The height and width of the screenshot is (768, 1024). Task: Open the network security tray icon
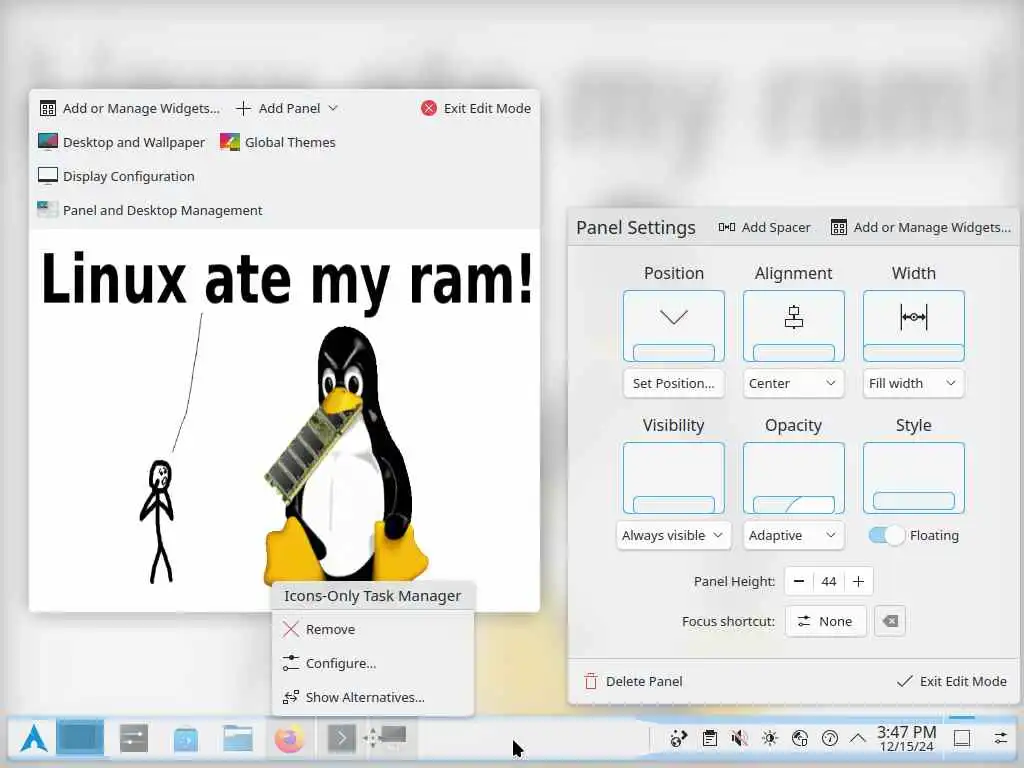pyautogui.click(x=799, y=739)
